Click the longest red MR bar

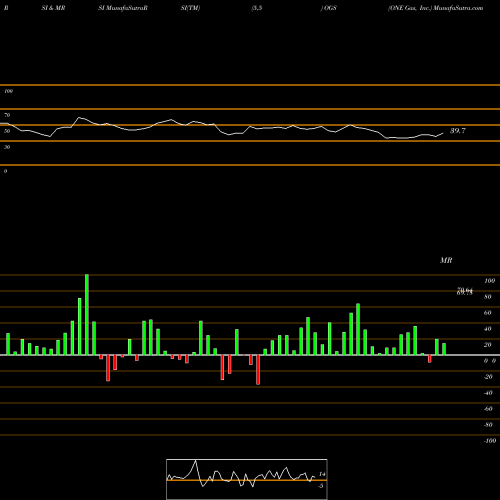pyautogui.click(x=258, y=370)
